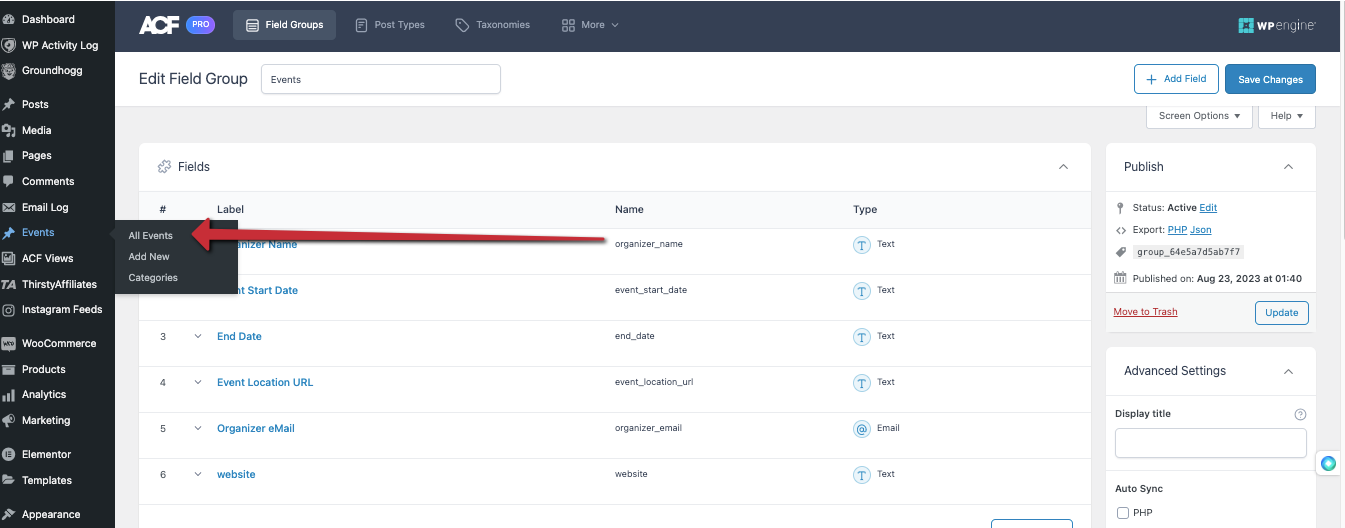Click the floating teal circle widget icon

1328,463
